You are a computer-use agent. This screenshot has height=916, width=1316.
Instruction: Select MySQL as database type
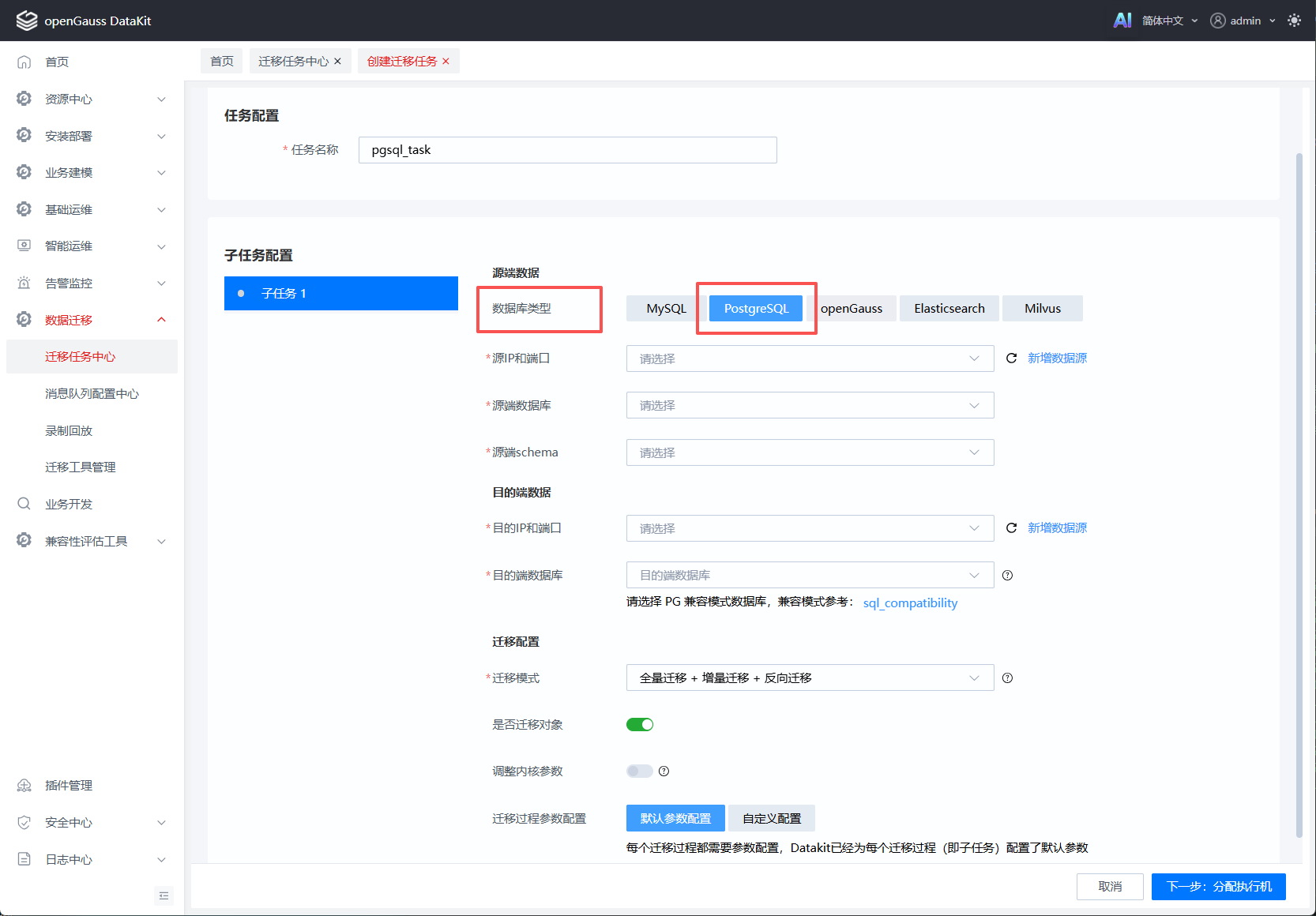(x=666, y=309)
